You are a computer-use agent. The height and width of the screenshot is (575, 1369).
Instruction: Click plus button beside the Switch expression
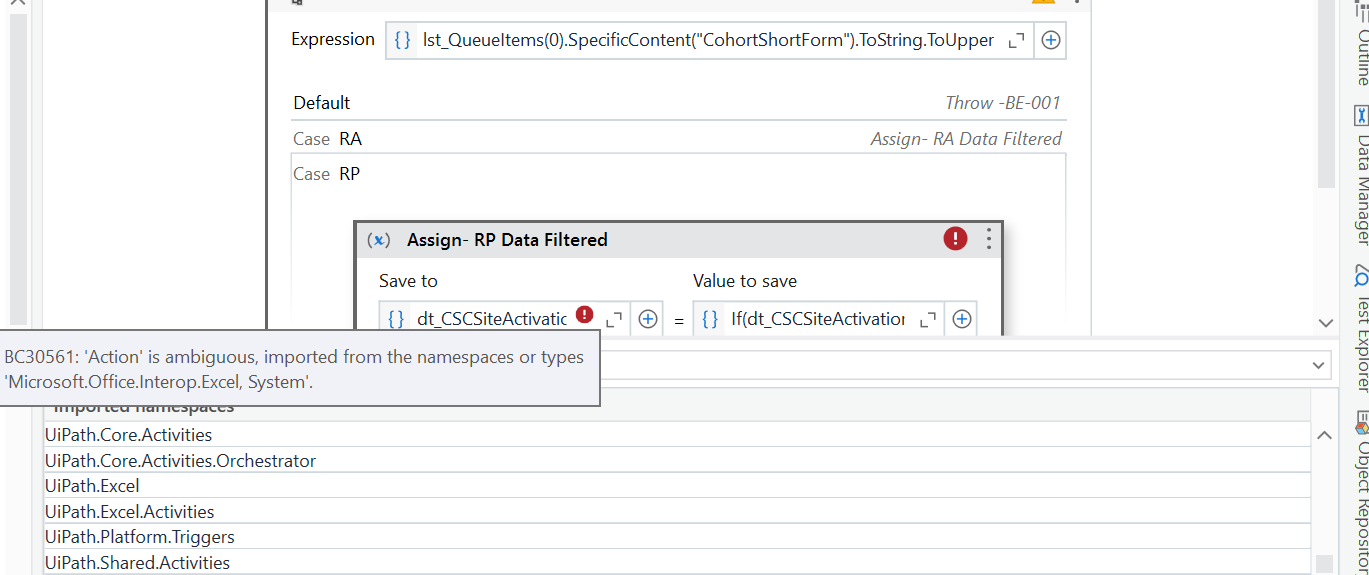(1051, 41)
